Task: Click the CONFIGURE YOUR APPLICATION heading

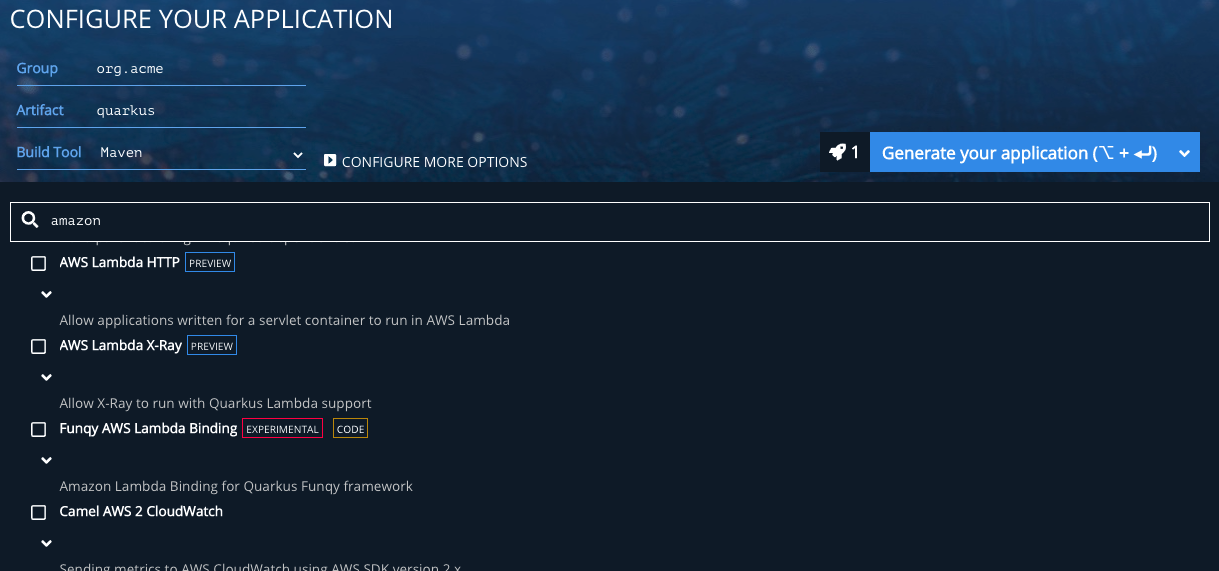Action: pos(201,19)
